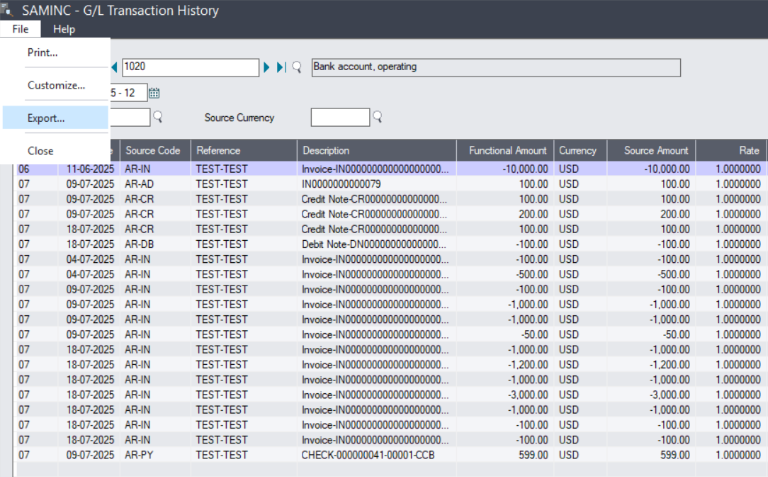Sort by the Reference column header

point(243,150)
